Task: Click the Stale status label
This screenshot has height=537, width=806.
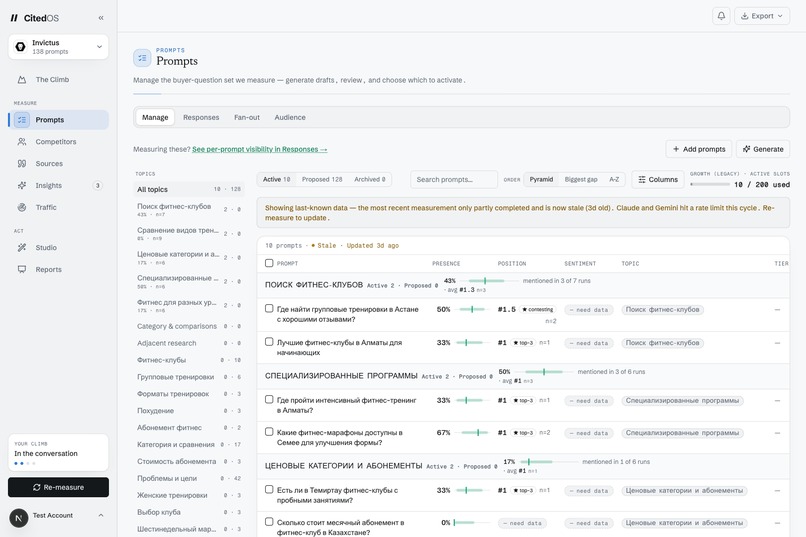Action: coord(324,246)
